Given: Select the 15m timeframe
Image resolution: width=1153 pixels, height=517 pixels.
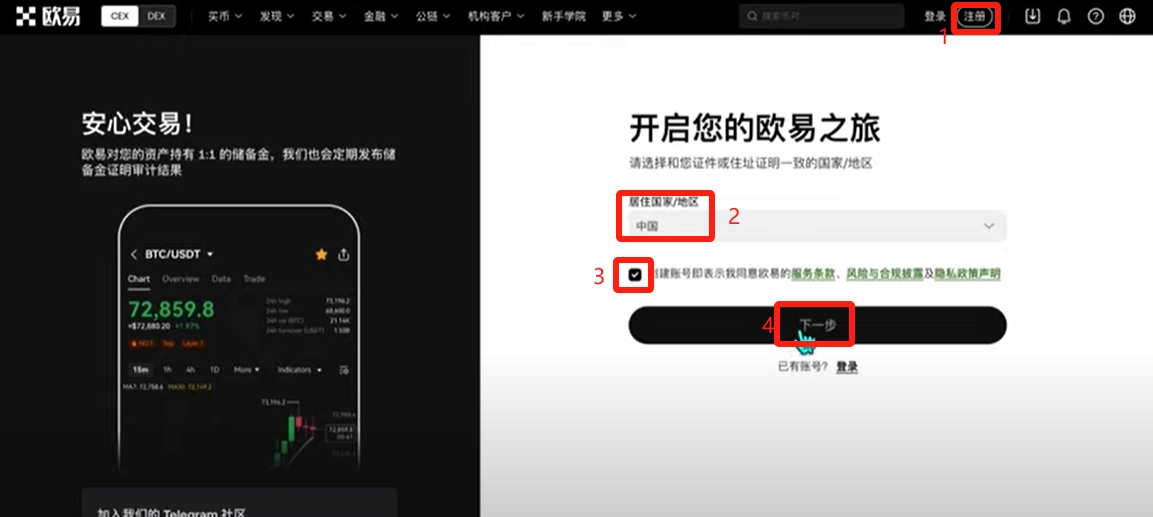Looking at the screenshot, I should click(140, 370).
